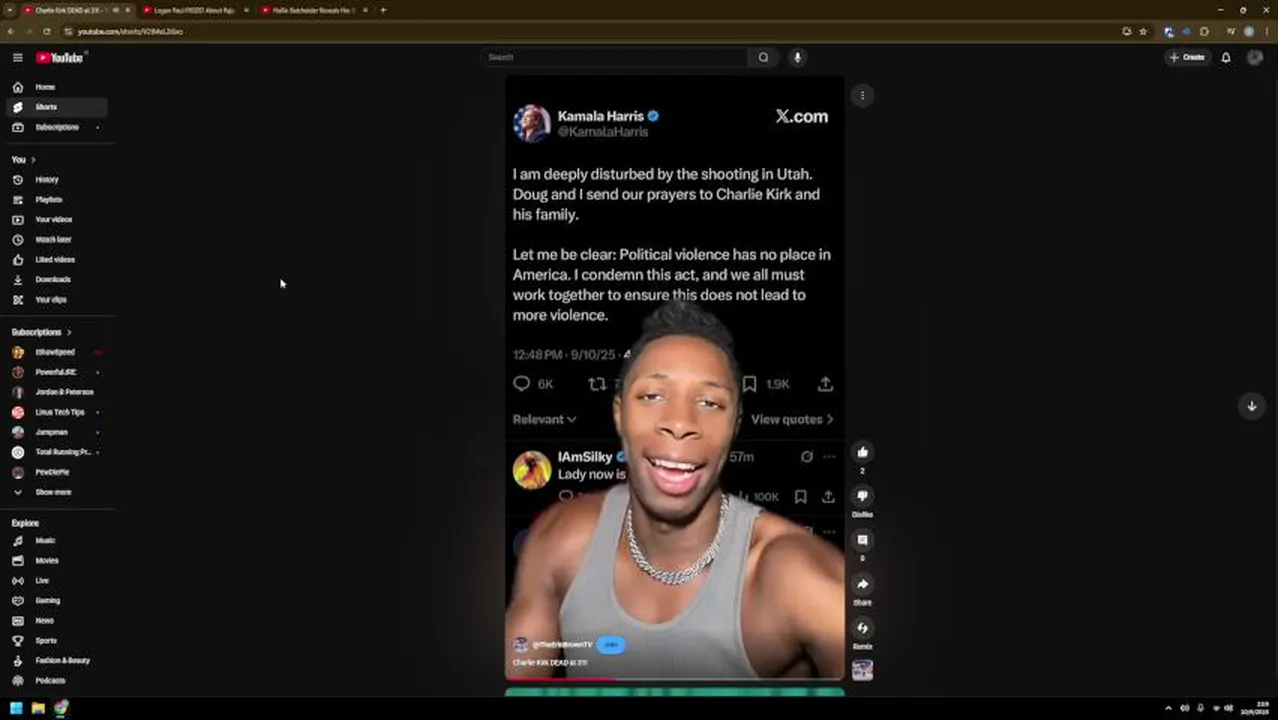
Task: Focus the YouTube search field
Action: point(615,57)
